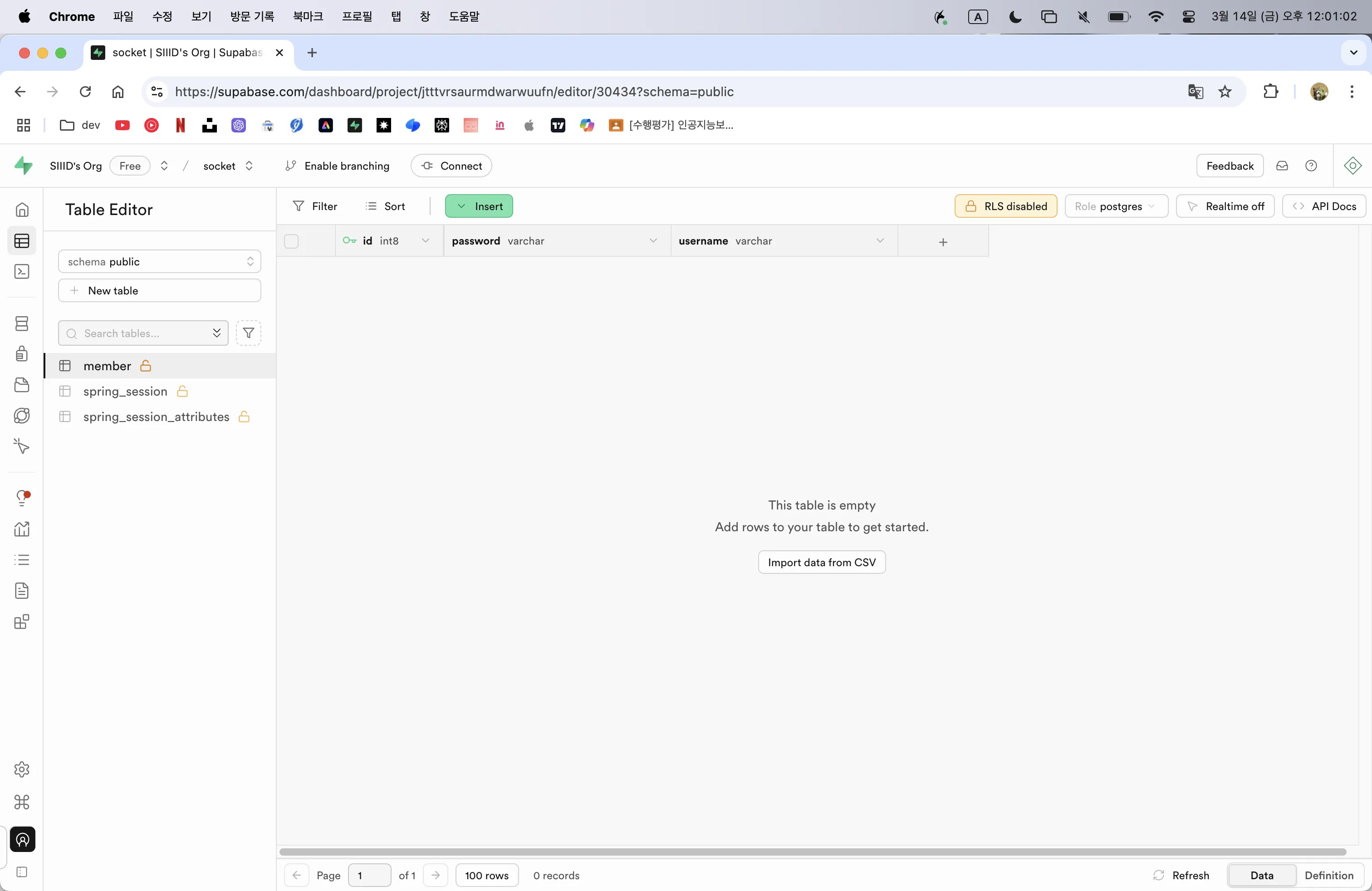Open Authentication from the sidebar lock icon

tap(22, 353)
